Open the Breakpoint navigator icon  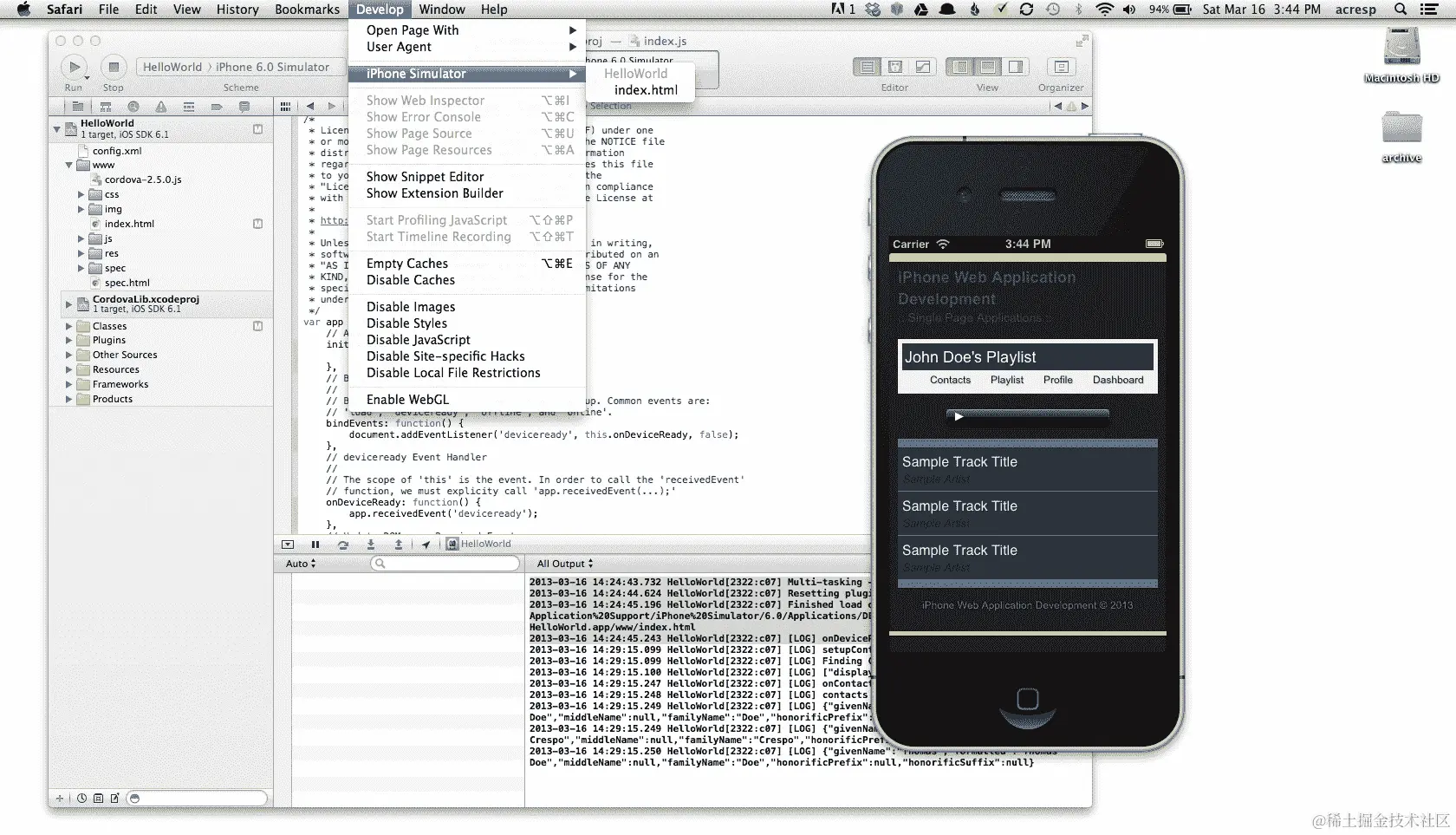217,107
